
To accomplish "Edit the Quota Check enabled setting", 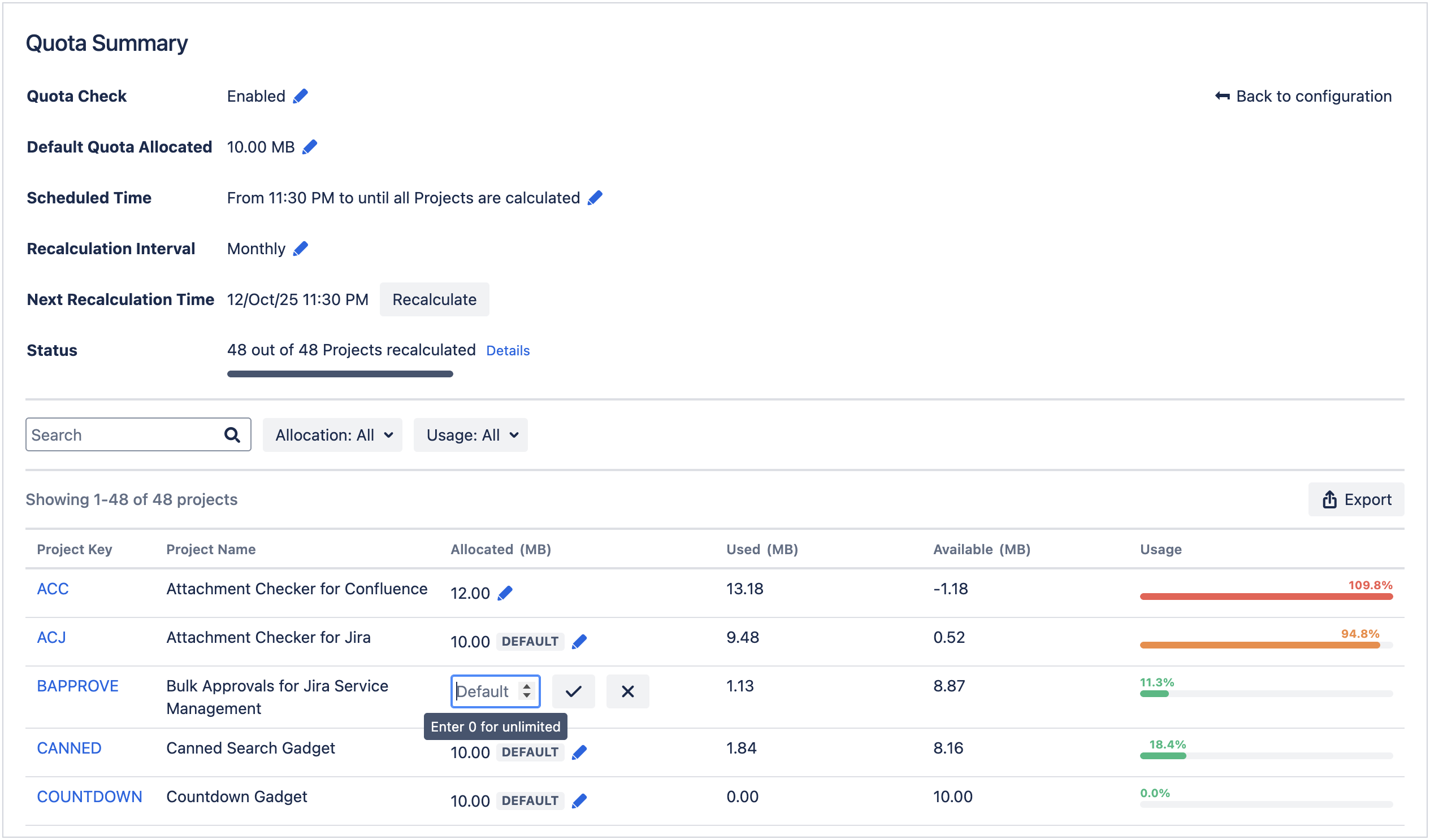I will 300,97.
